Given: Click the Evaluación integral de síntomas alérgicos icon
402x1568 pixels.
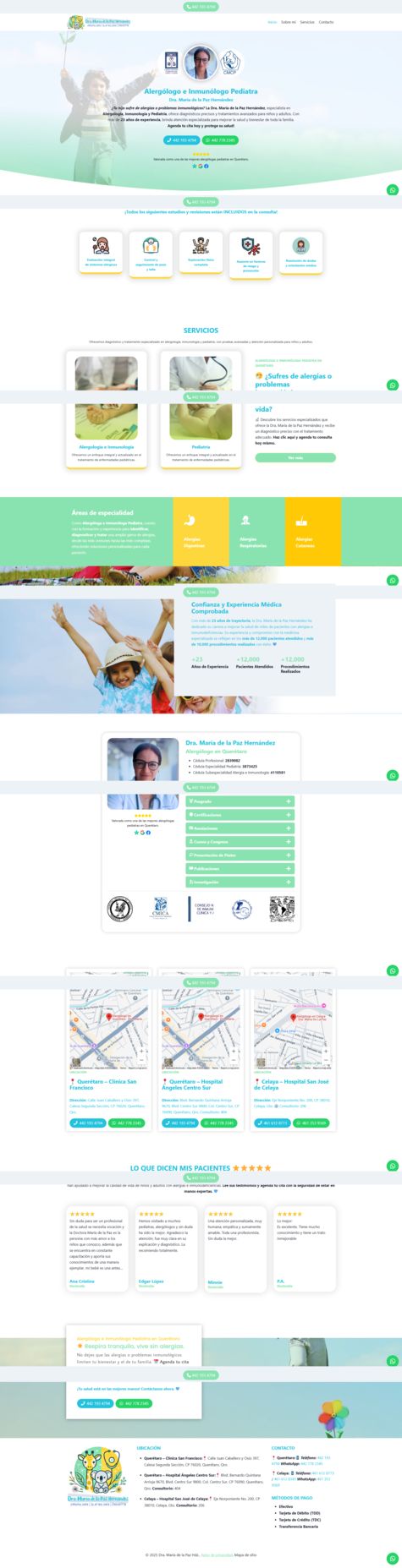Looking at the screenshot, I should (x=101, y=246).
